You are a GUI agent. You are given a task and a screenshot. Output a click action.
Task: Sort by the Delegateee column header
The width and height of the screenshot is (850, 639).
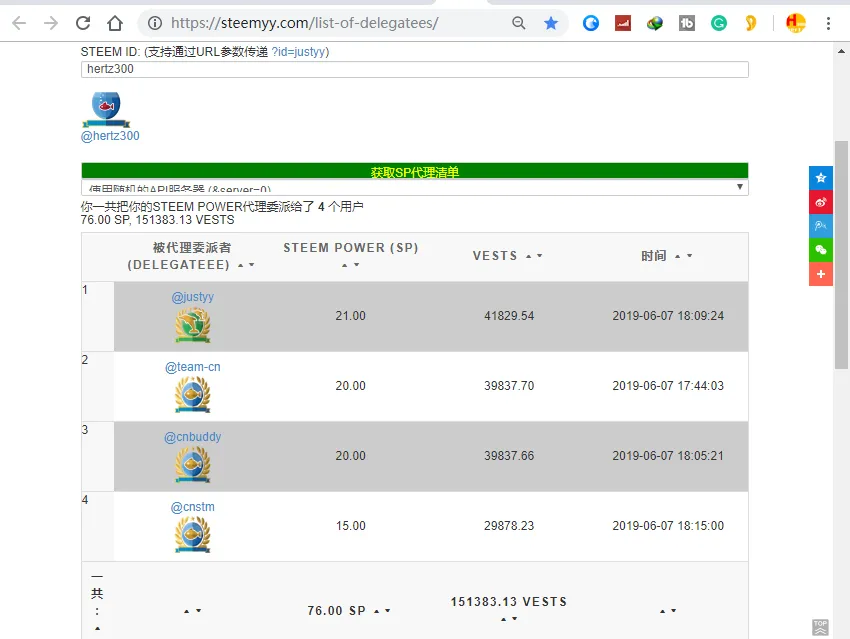click(191, 256)
